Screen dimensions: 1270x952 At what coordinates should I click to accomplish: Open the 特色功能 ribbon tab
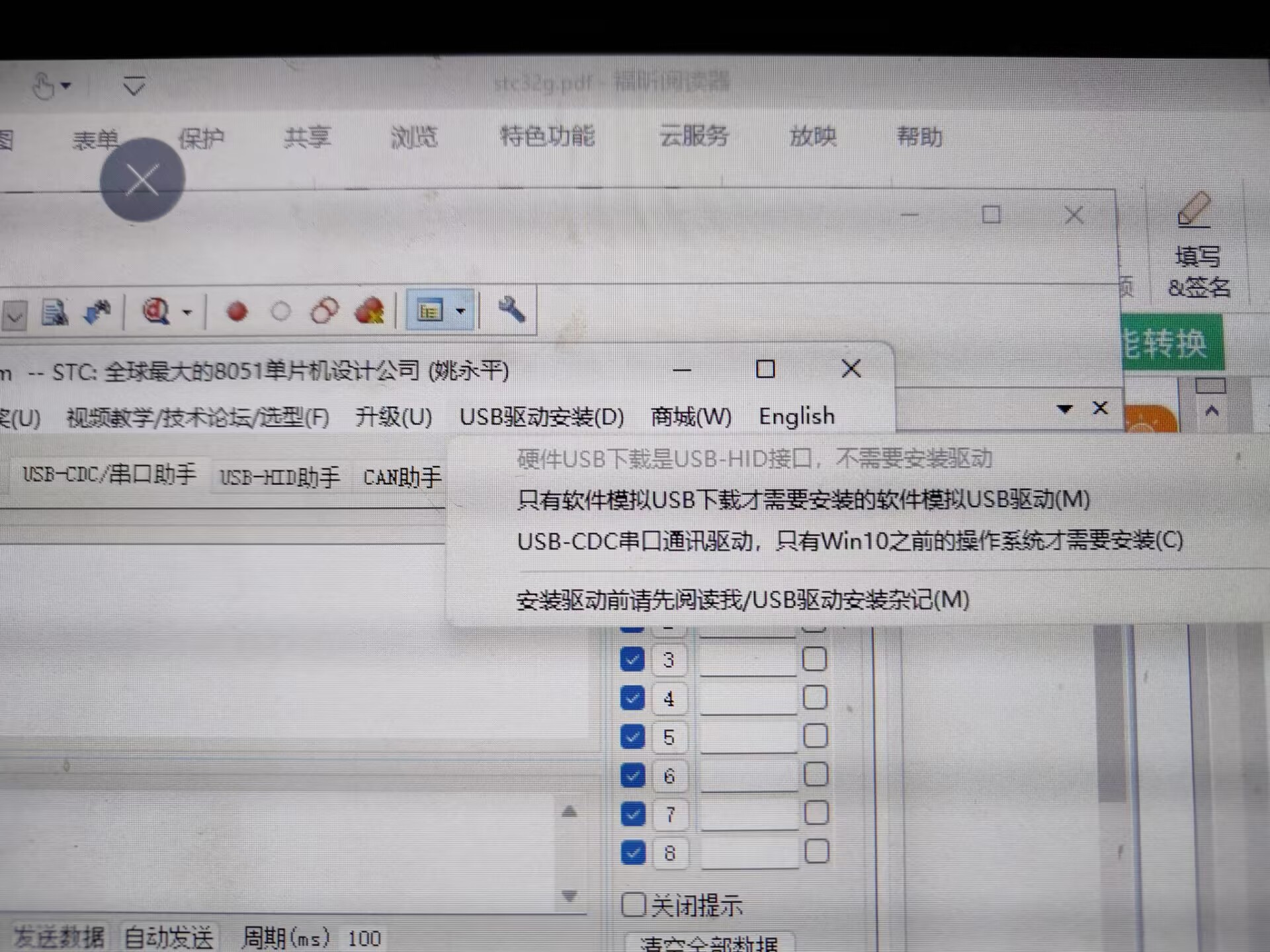[547, 136]
